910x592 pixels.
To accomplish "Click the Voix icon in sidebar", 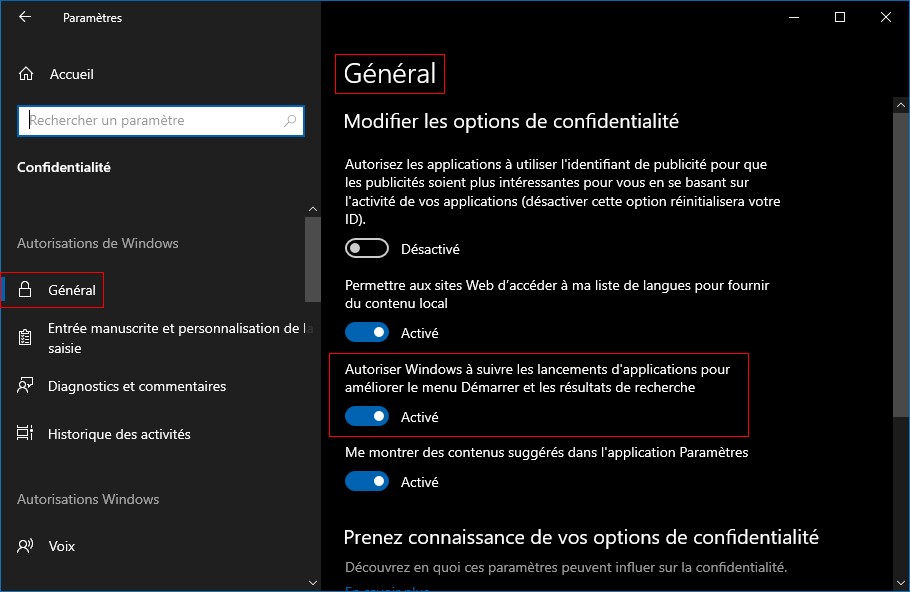I will [x=27, y=546].
